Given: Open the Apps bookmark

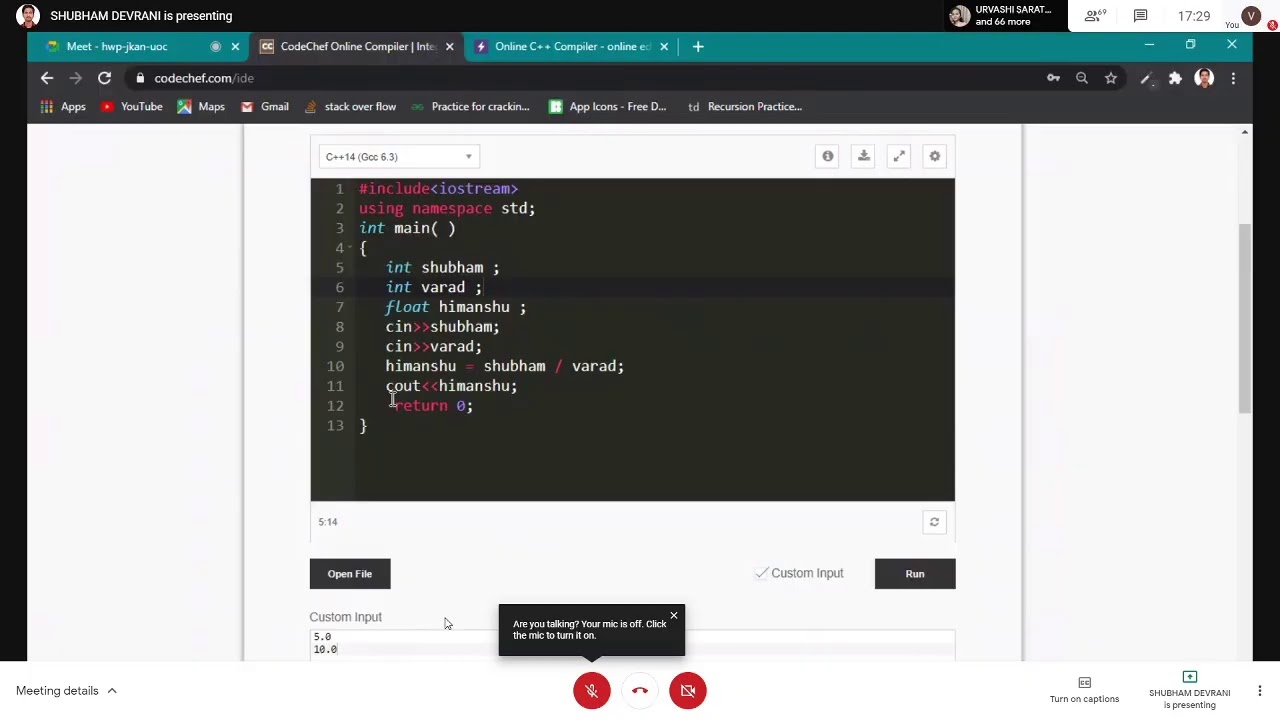Looking at the screenshot, I should pyautogui.click(x=63, y=106).
